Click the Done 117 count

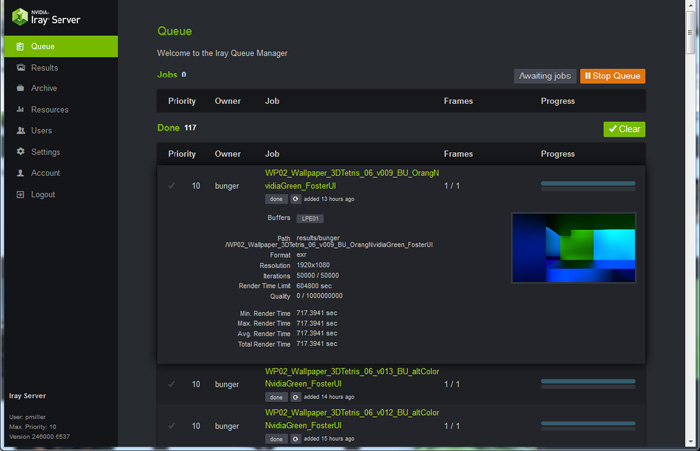(190, 128)
